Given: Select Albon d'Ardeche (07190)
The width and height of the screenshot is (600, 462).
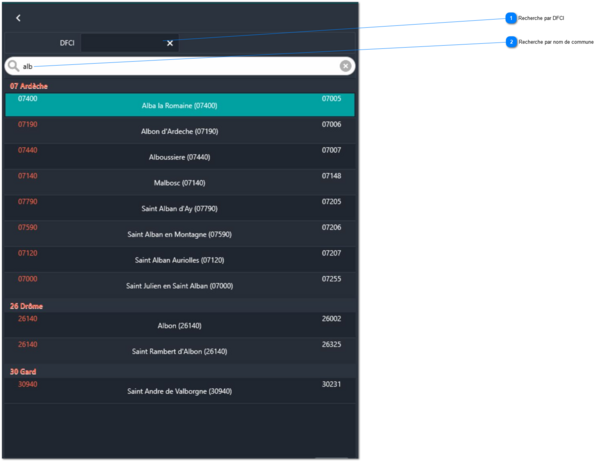Looking at the screenshot, I should (x=180, y=131).
